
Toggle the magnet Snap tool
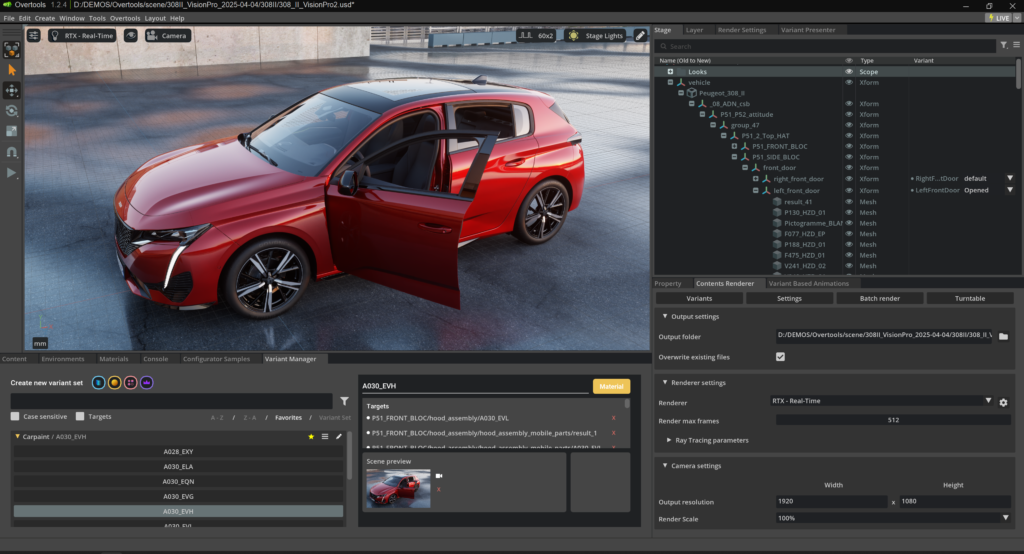pos(12,152)
